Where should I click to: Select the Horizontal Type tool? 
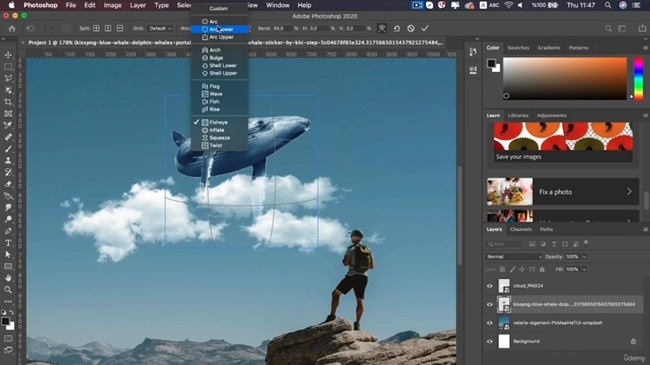[8, 243]
